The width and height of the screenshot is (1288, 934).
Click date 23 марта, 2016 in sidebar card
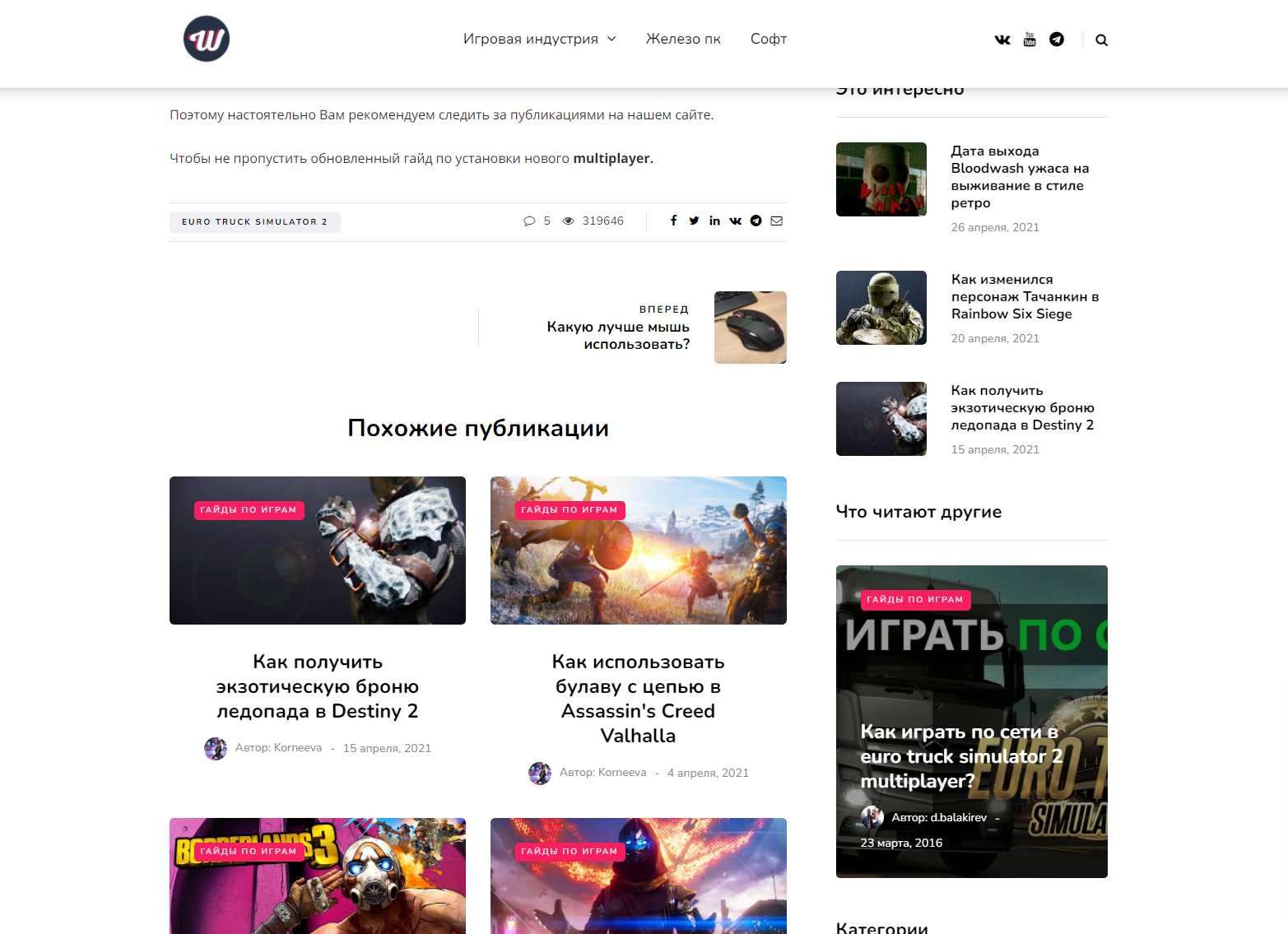click(x=901, y=843)
